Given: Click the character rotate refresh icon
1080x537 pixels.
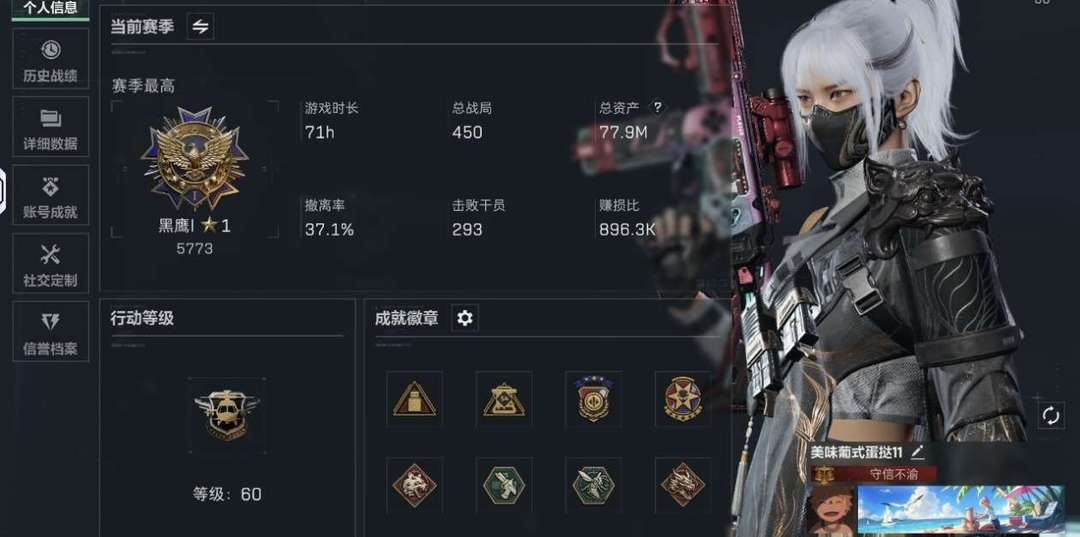Looking at the screenshot, I should point(1051,416).
